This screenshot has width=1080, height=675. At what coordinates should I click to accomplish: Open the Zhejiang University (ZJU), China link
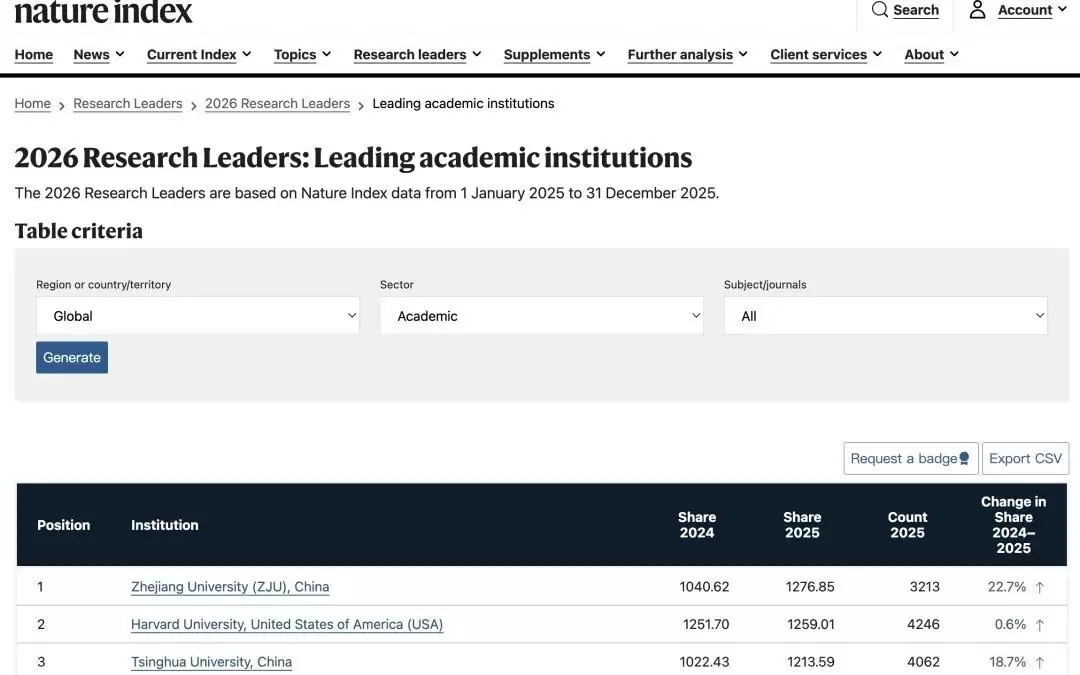click(x=230, y=587)
